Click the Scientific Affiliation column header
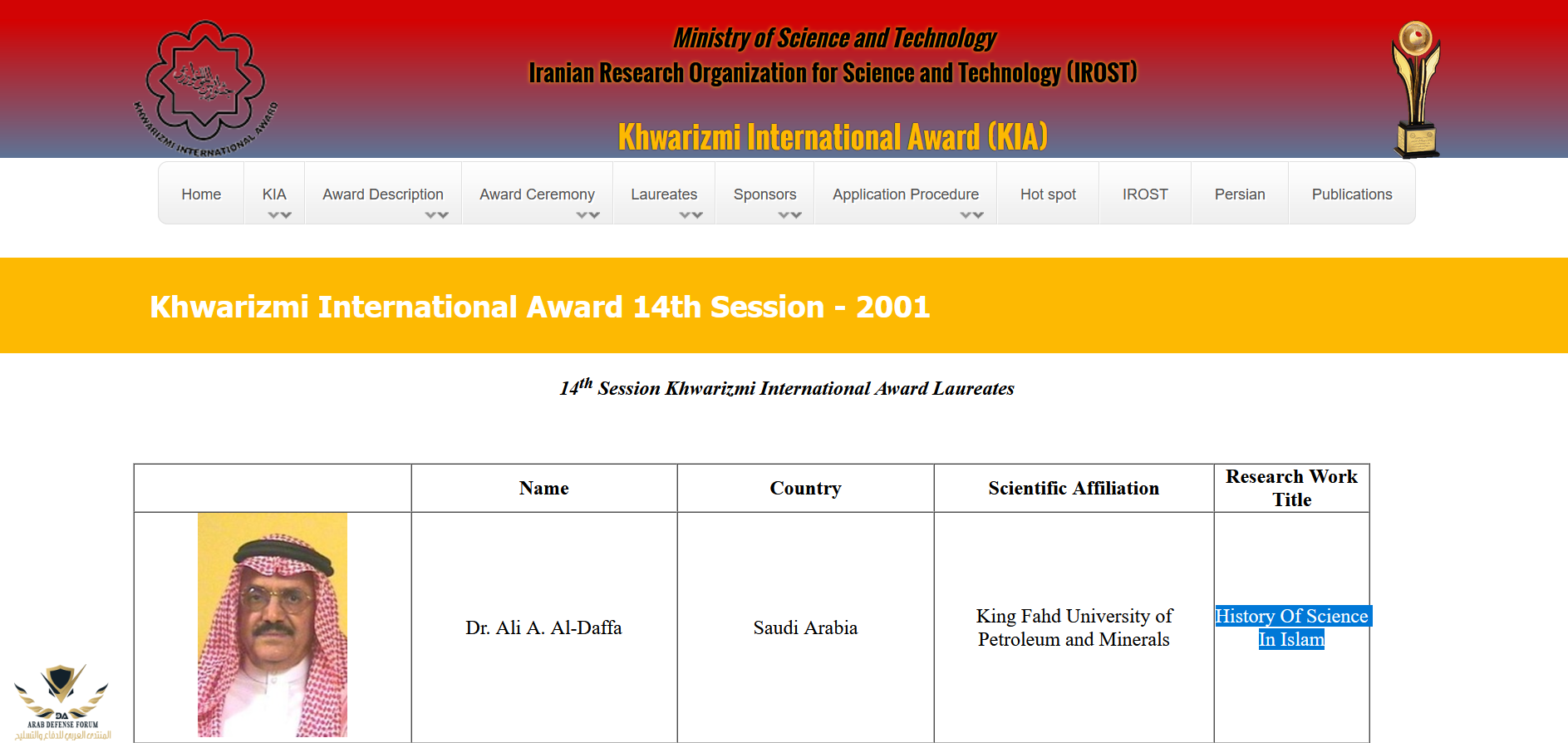This screenshot has height=743, width=1568. pos(1074,488)
